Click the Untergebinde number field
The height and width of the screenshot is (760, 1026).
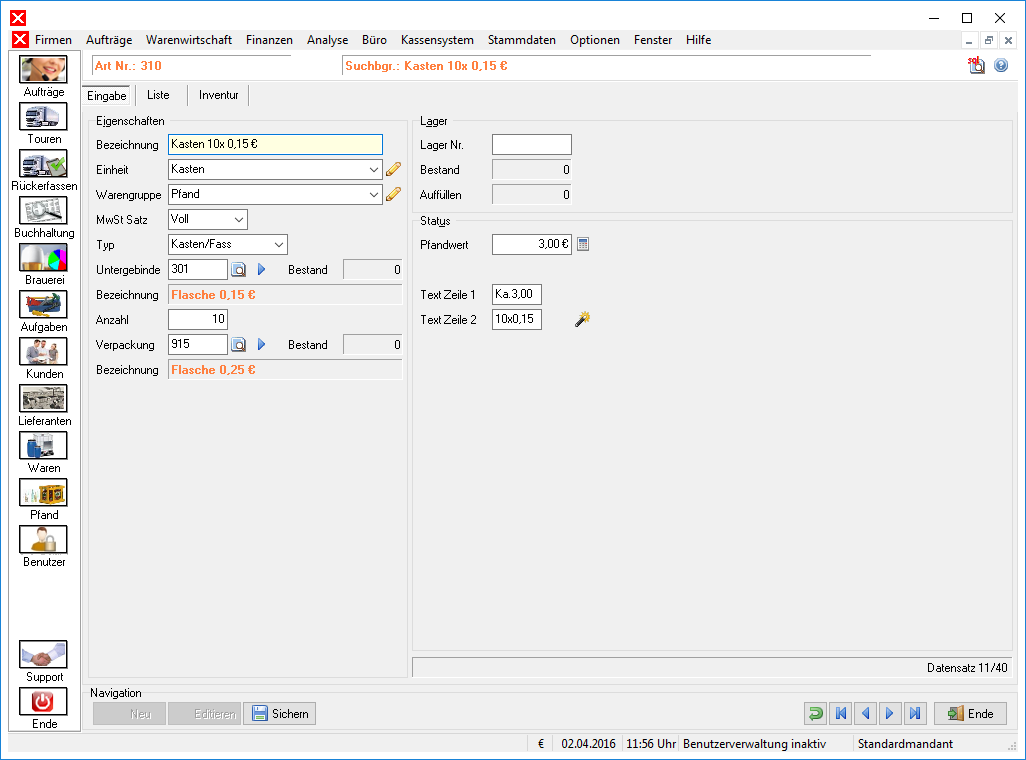198,270
